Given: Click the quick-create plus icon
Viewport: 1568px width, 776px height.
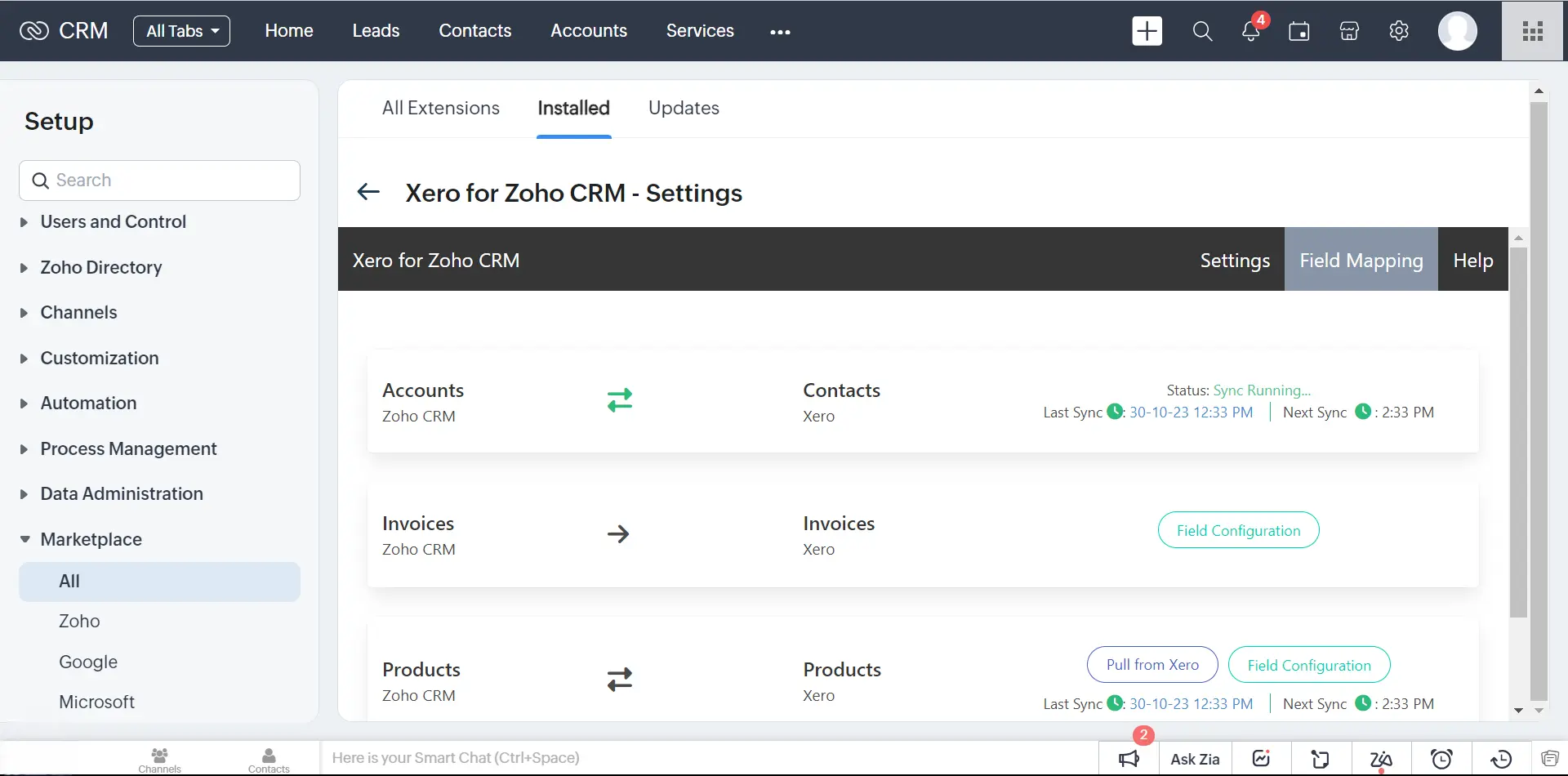Looking at the screenshot, I should coord(1147,30).
